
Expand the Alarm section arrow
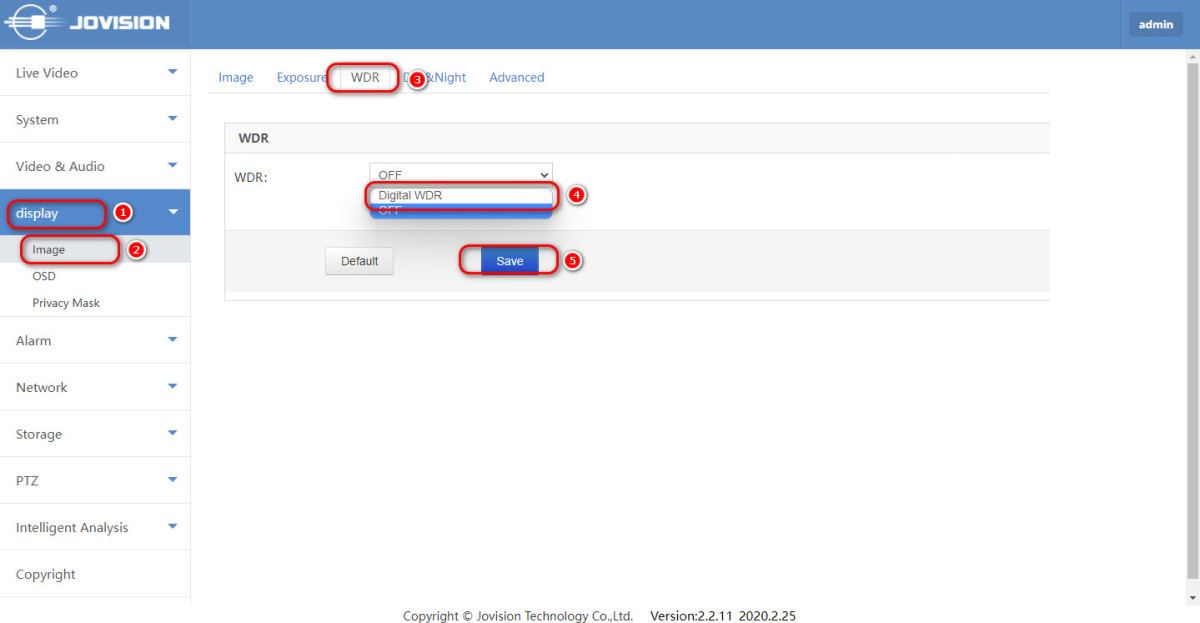[x=172, y=340]
